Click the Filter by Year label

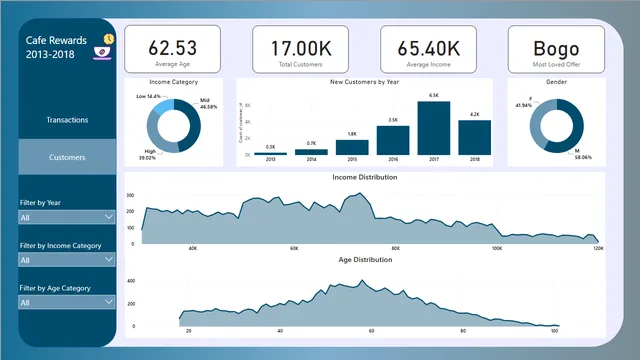(40, 202)
